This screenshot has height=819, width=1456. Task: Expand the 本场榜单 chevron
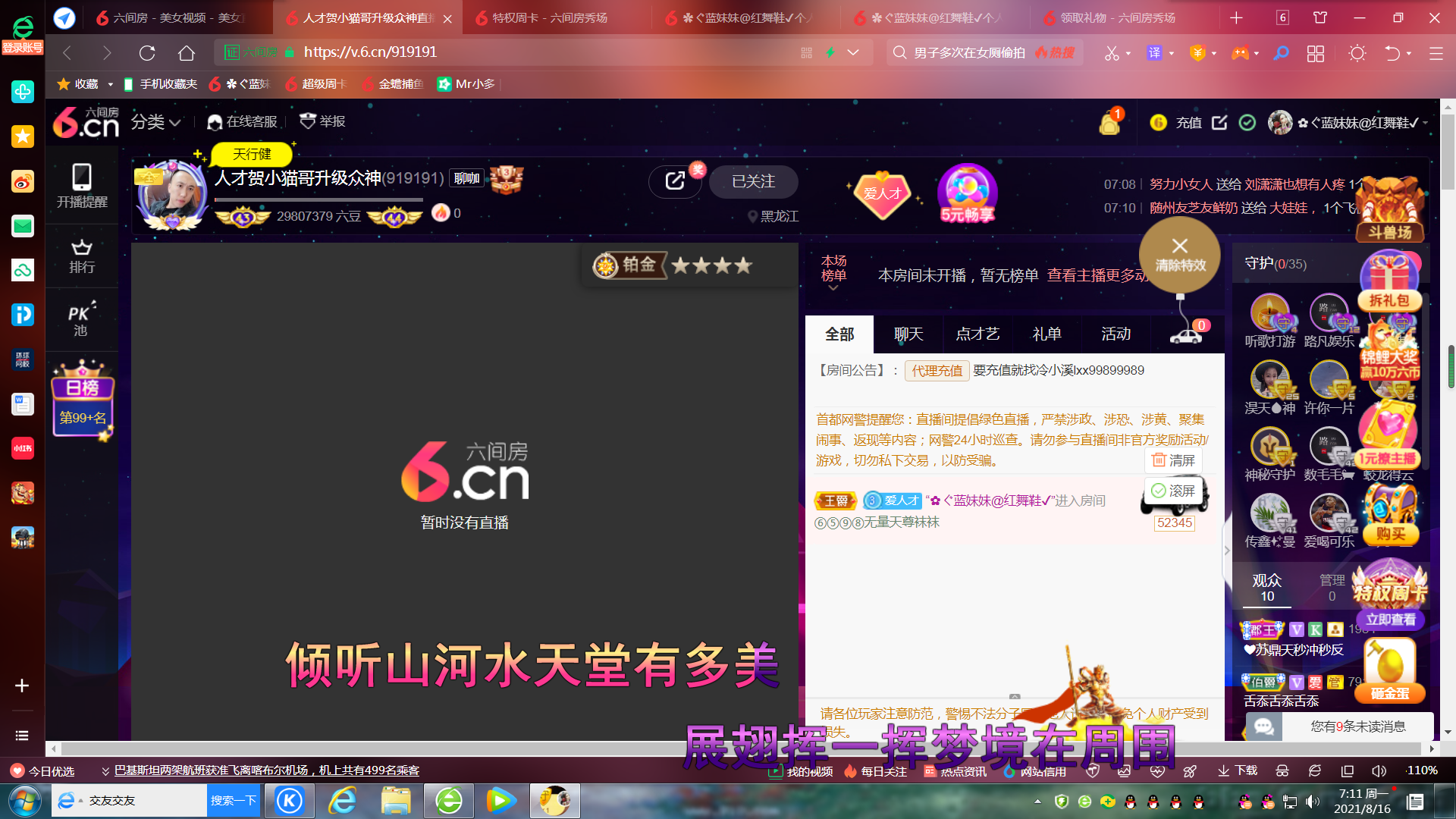click(x=833, y=288)
